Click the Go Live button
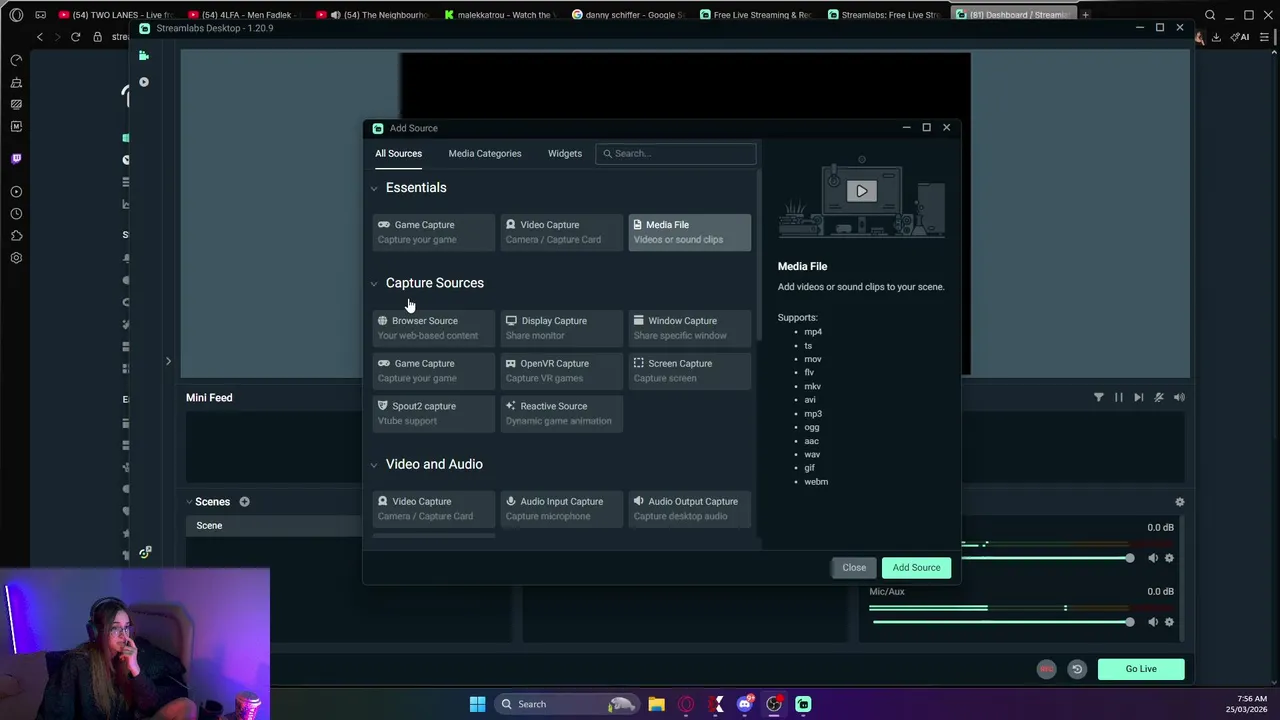 pos(1141,669)
